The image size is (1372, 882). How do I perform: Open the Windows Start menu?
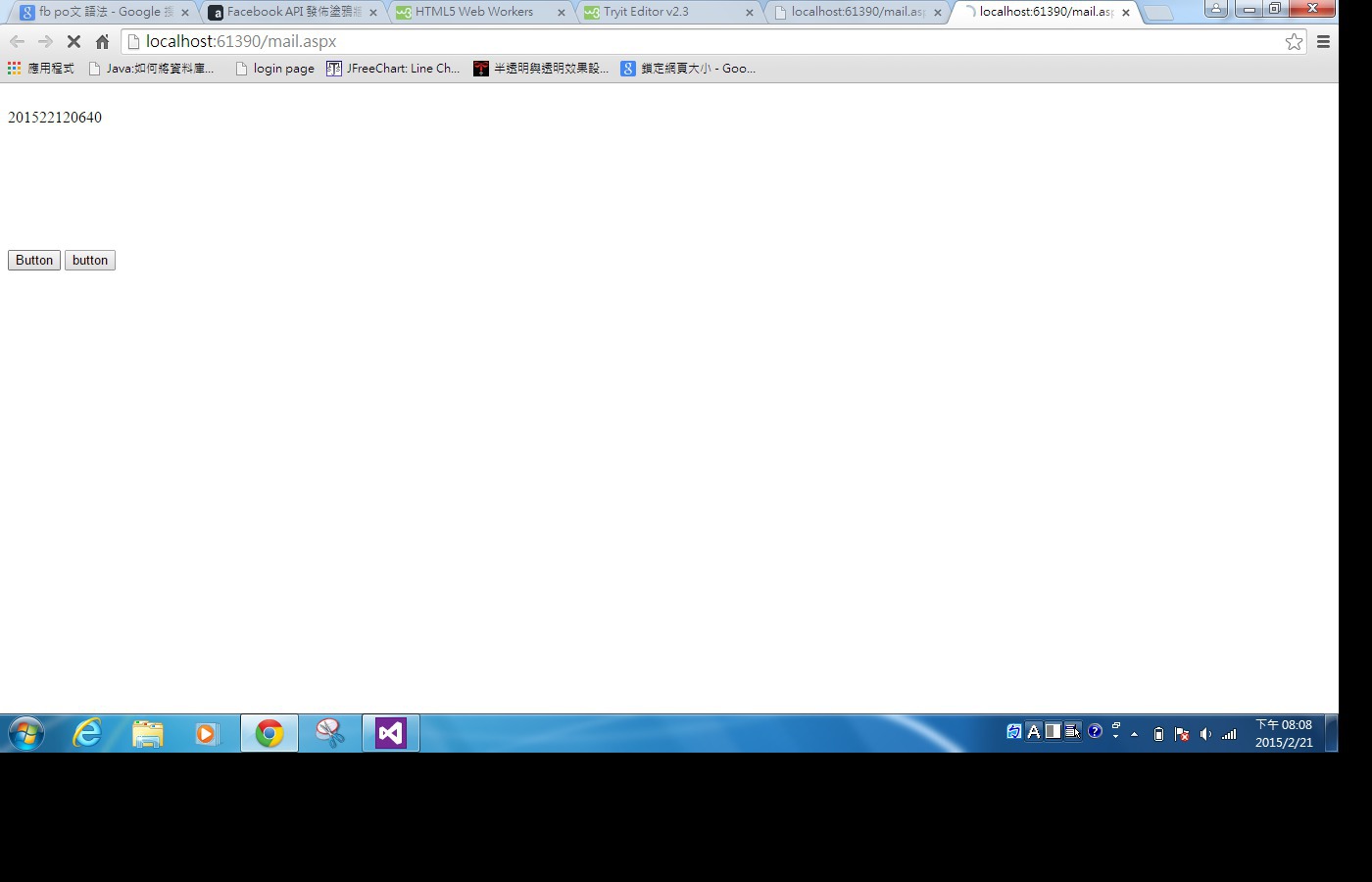click(x=26, y=733)
